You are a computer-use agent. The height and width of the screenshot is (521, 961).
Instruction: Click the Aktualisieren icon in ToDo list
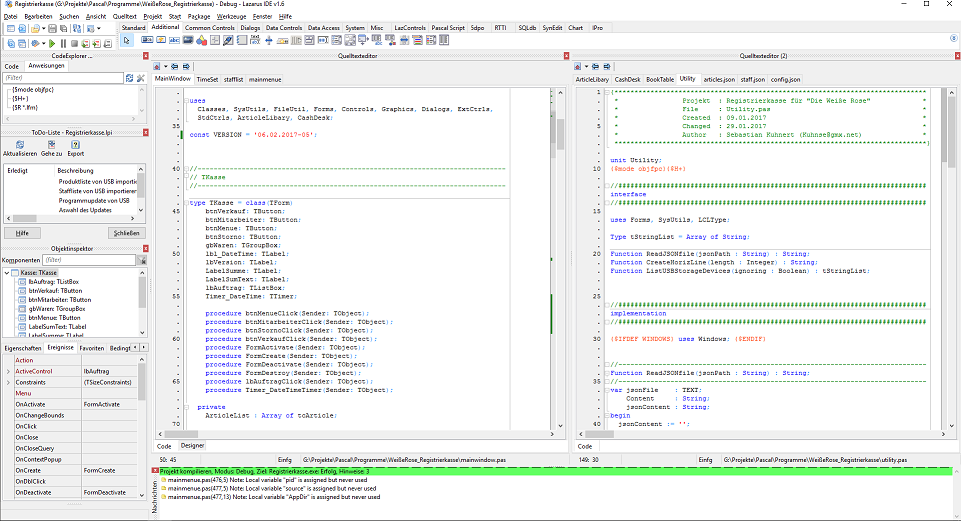20,143
